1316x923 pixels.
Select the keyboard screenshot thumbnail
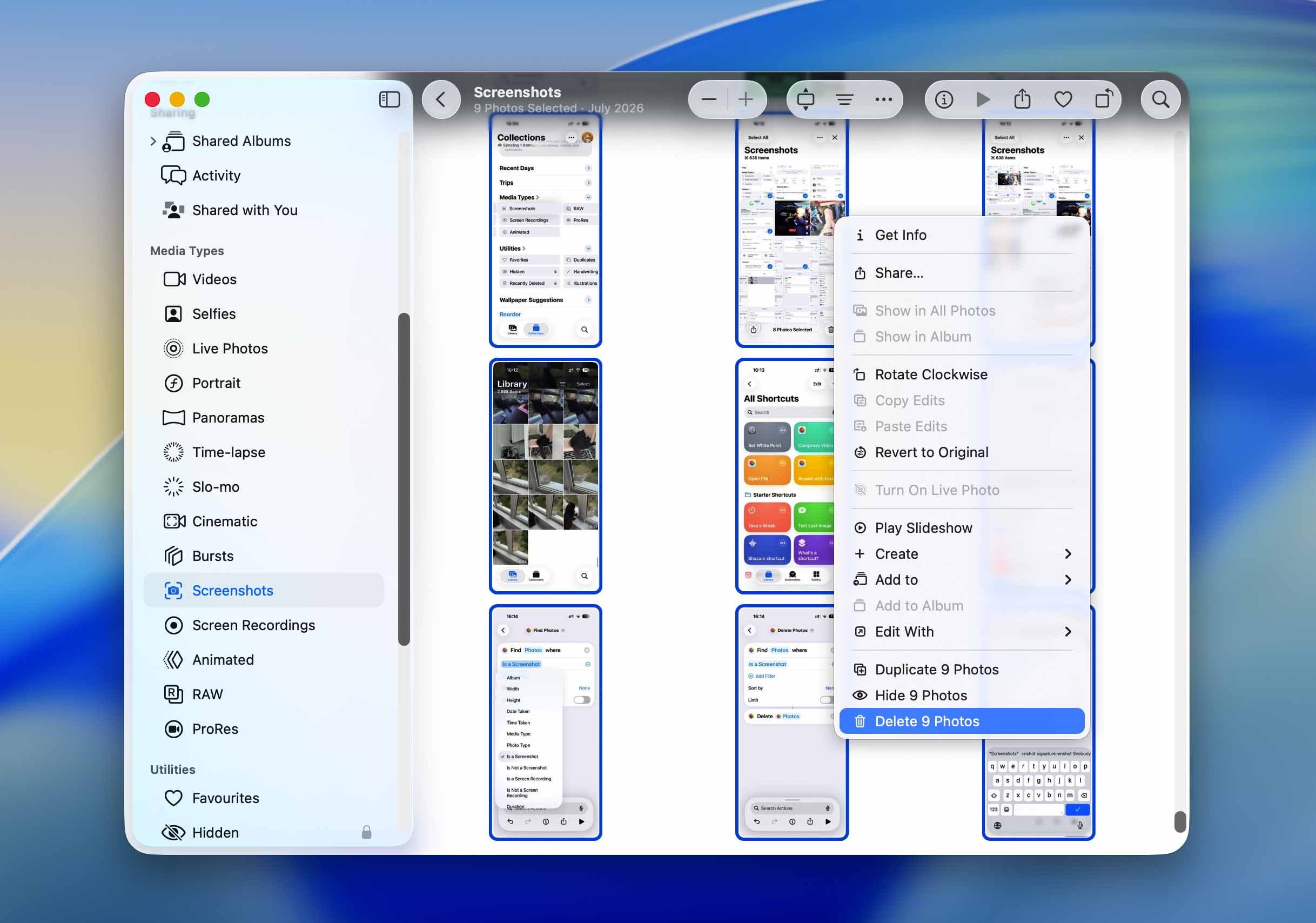(1038, 791)
